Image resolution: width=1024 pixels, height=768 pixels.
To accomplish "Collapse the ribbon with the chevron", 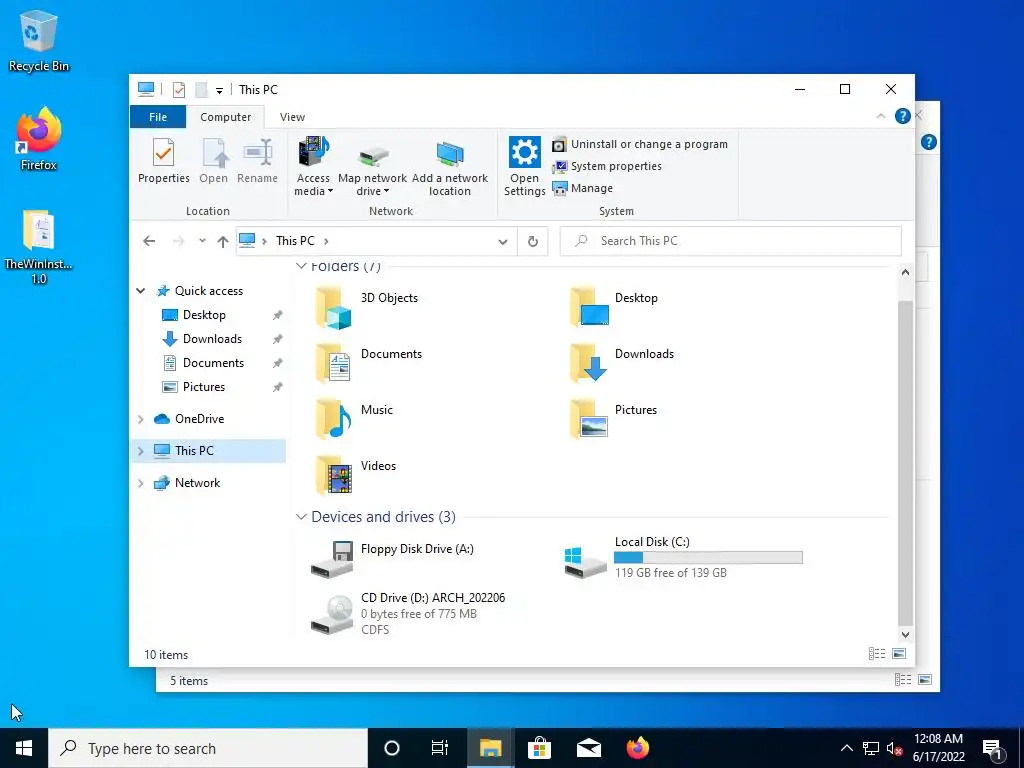I will coord(881,116).
